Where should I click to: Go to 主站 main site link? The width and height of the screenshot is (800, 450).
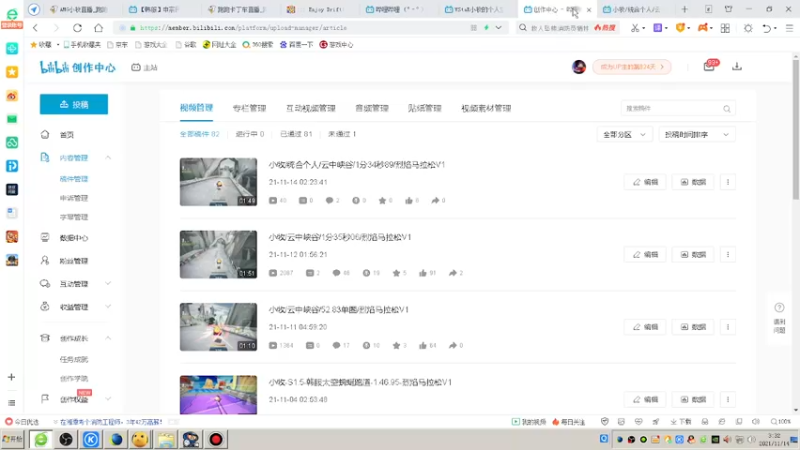pos(144,67)
